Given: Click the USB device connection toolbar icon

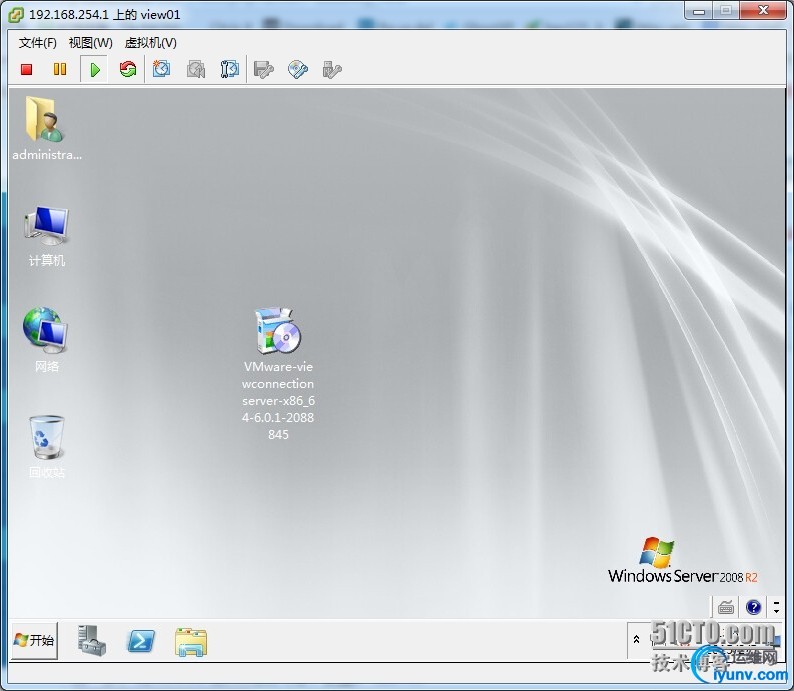Looking at the screenshot, I should point(332,69).
